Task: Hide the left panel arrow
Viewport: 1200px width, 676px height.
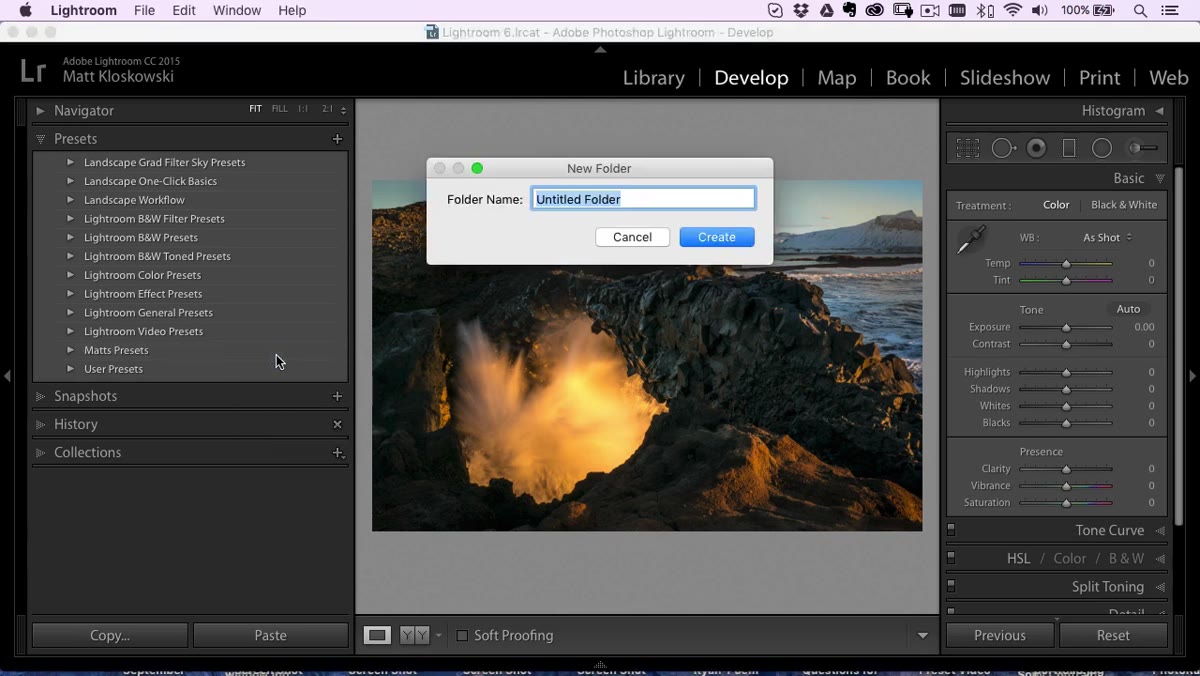Action: tap(8, 376)
